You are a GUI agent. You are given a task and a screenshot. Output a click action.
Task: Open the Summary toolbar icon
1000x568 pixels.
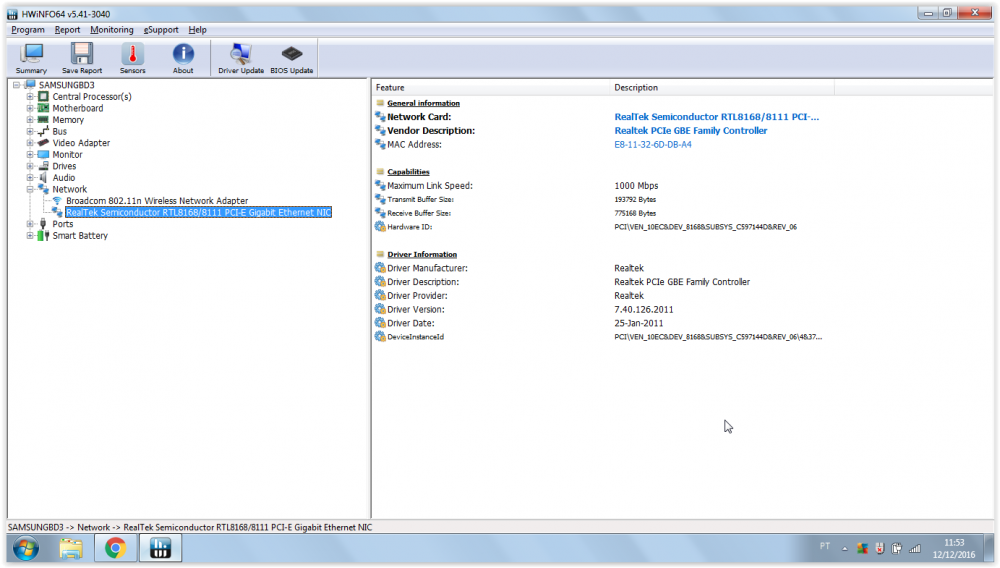click(x=31, y=58)
